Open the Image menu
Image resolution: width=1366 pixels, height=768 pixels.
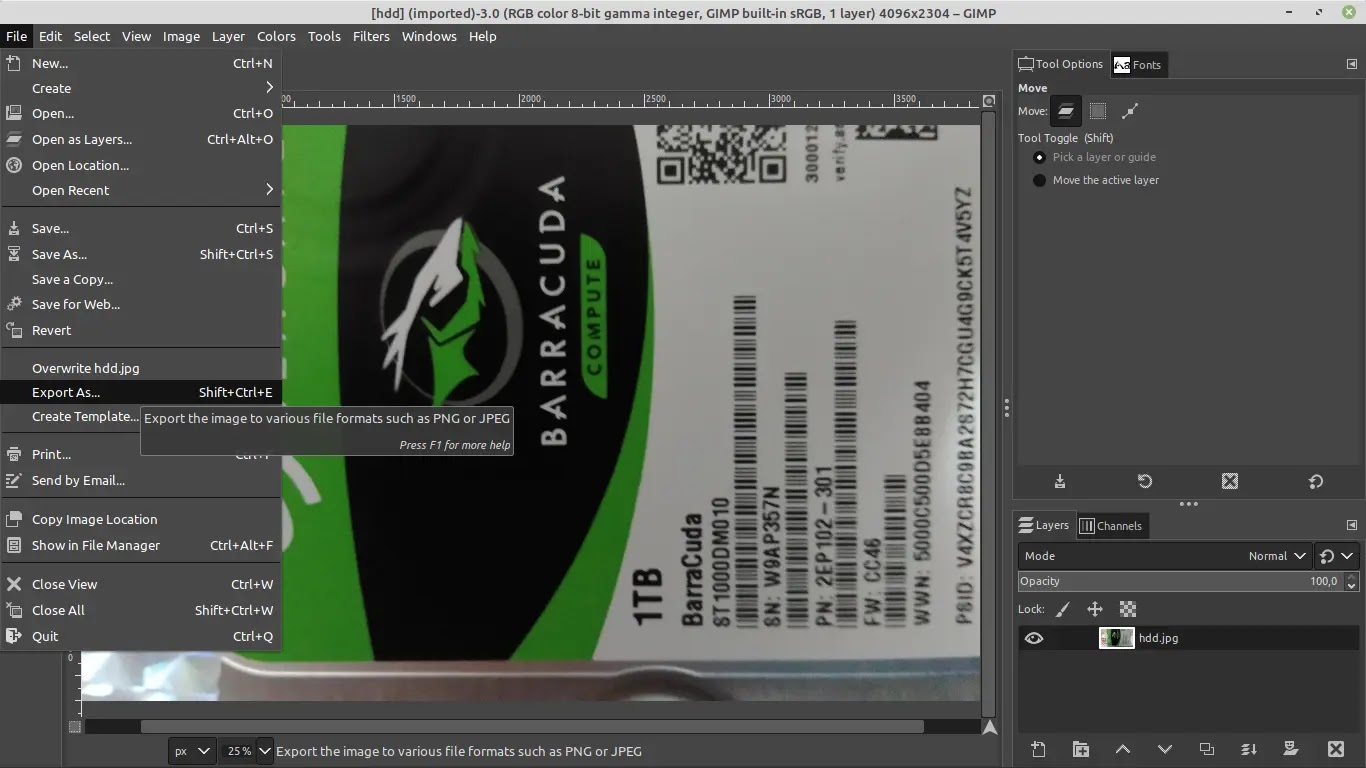181,36
